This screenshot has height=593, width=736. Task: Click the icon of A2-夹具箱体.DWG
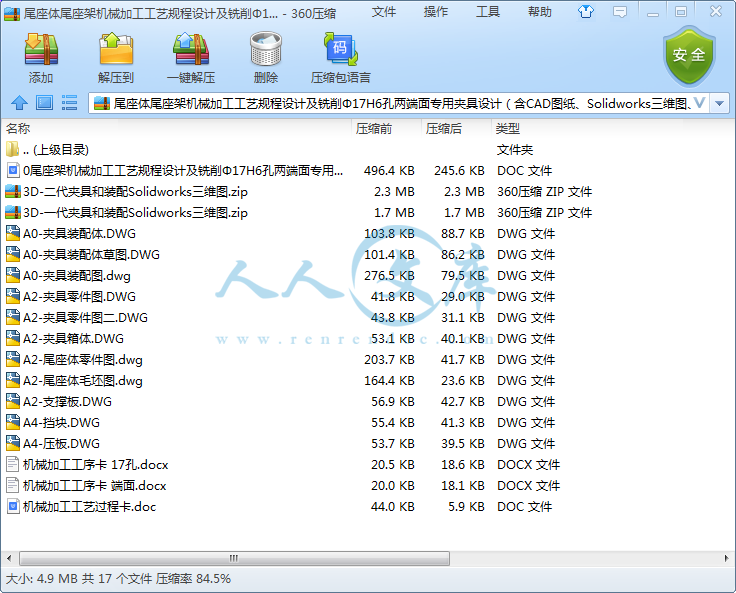tap(13, 339)
